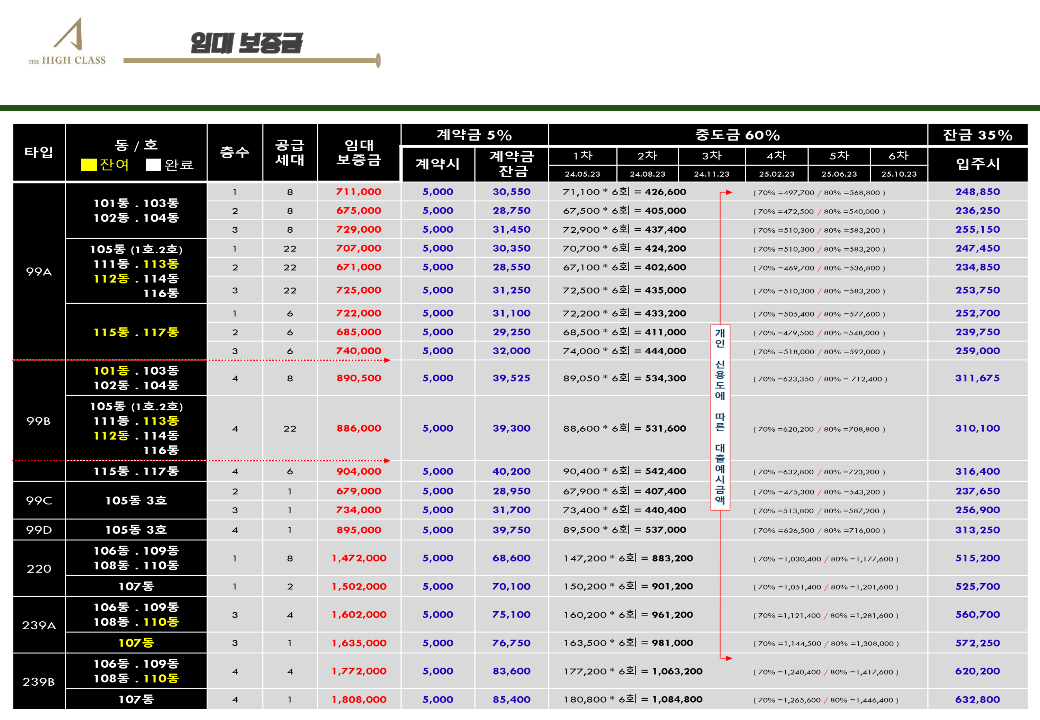
Task: Click the vertical 개인 신용도 loan label box
Action: click(x=720, y=417)
